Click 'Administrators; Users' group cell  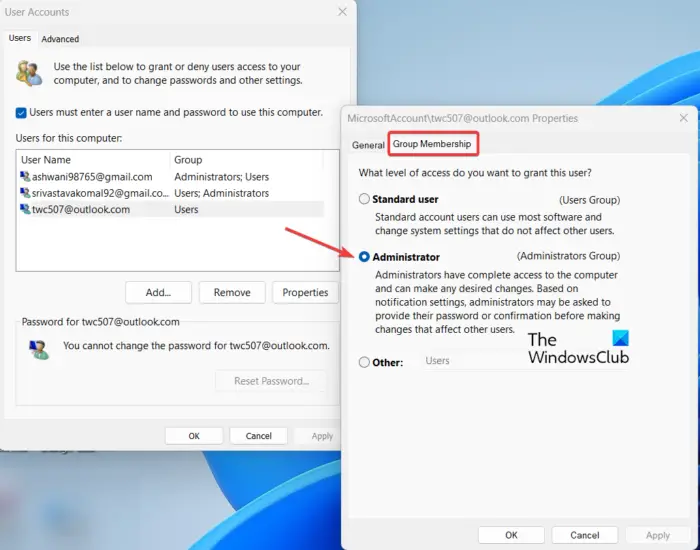point(221,177)
